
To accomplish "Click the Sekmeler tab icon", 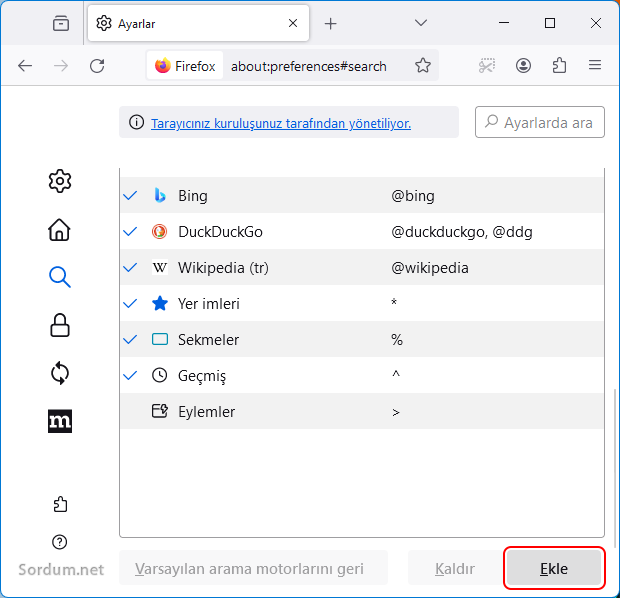I will (x=160, y=339).
